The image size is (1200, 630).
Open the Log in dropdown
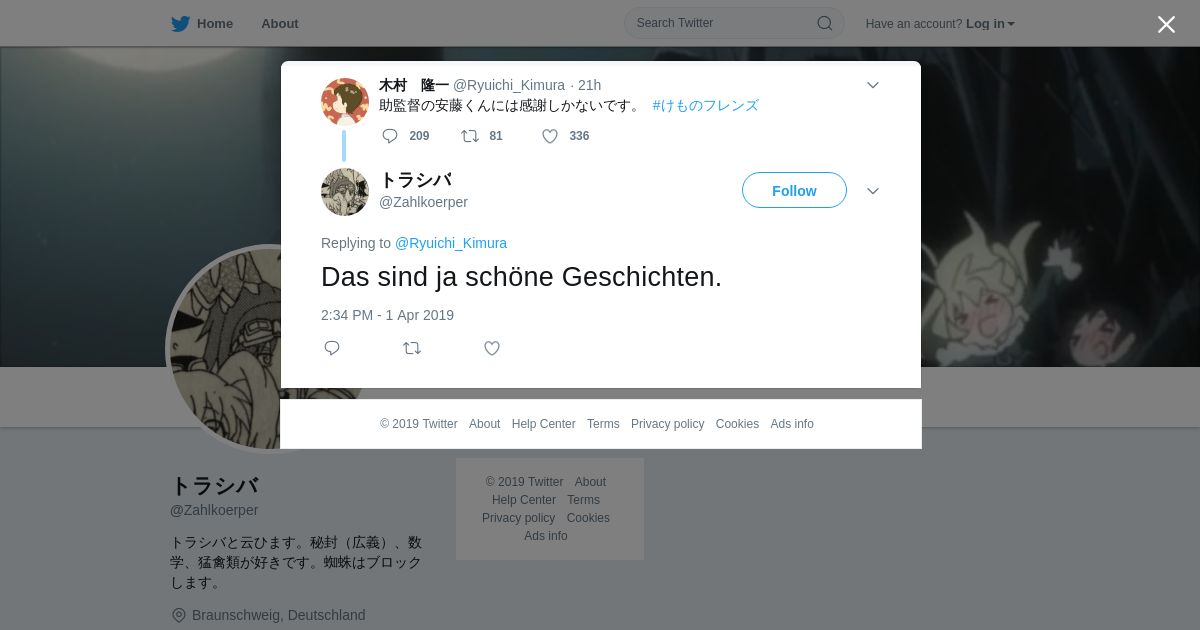click(990, 24)
